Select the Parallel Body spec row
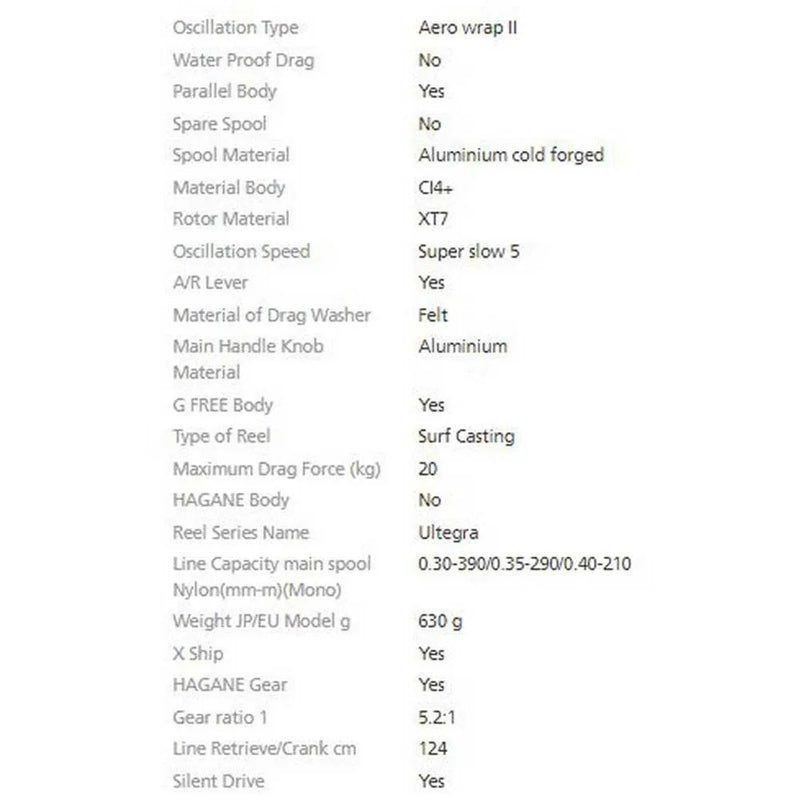This screenshot has width=800, height=800. [x=309, y=92]
